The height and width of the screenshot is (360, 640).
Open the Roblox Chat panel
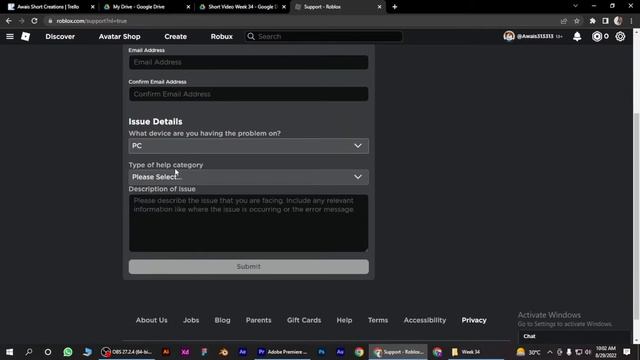point(574,336)
